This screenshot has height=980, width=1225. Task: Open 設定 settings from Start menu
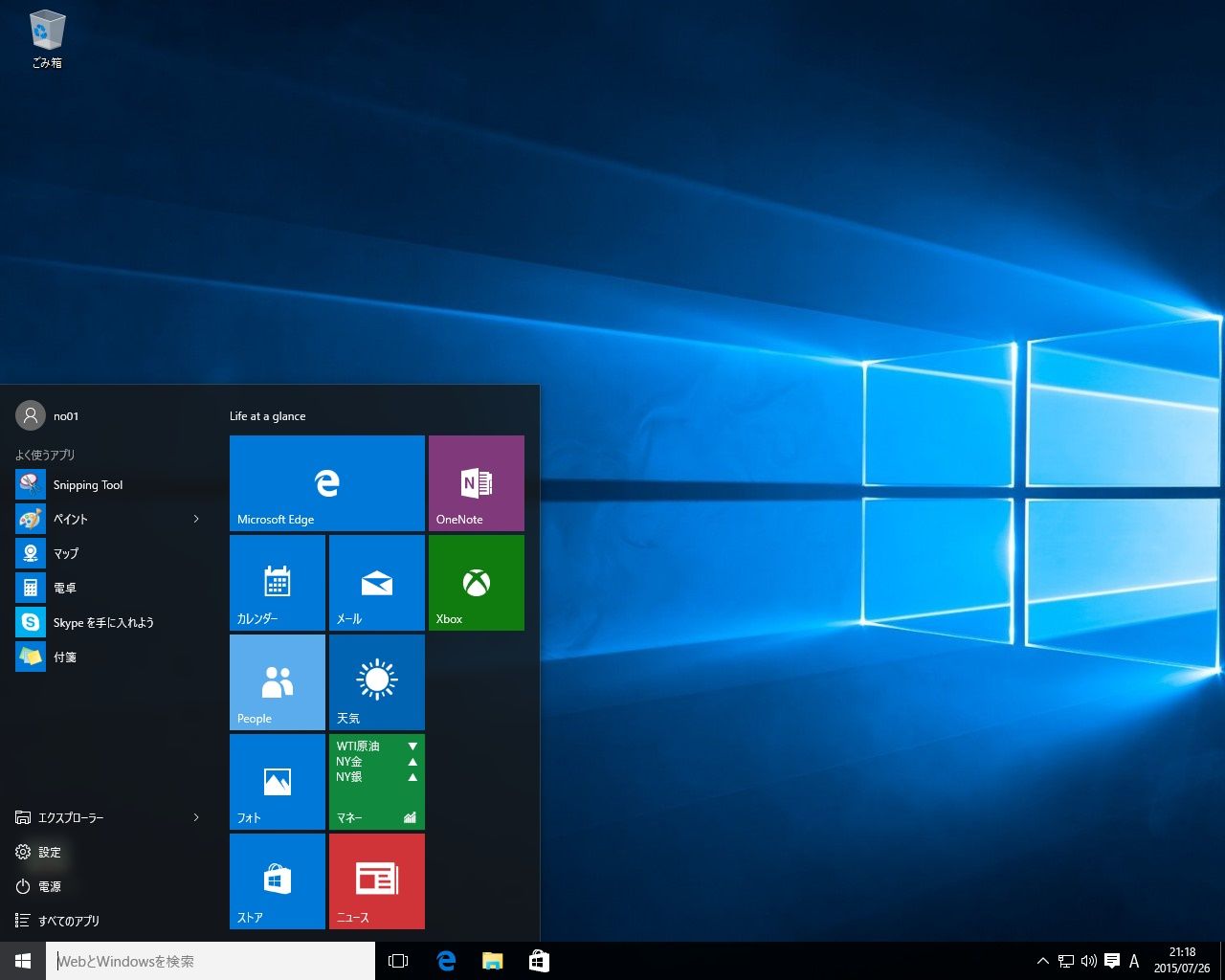[x=107, y=852]
